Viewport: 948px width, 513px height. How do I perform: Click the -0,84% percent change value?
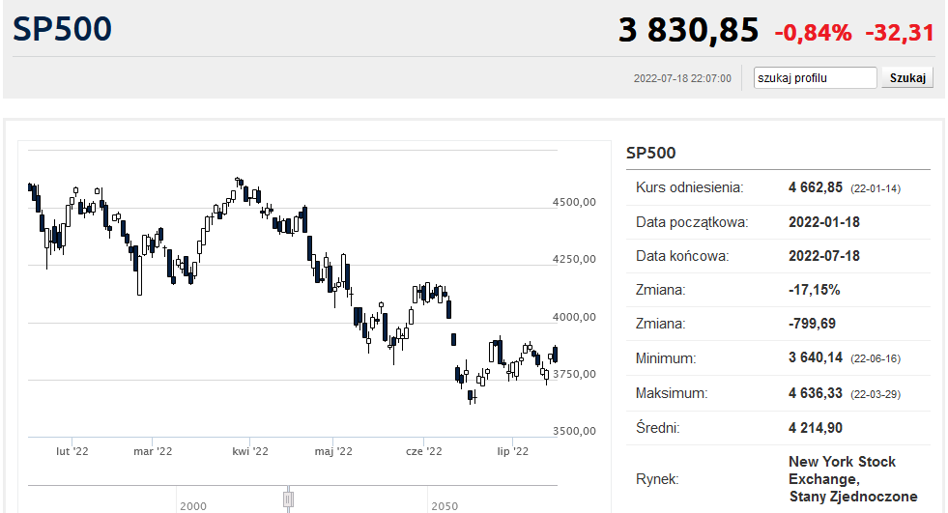point(813,32)
